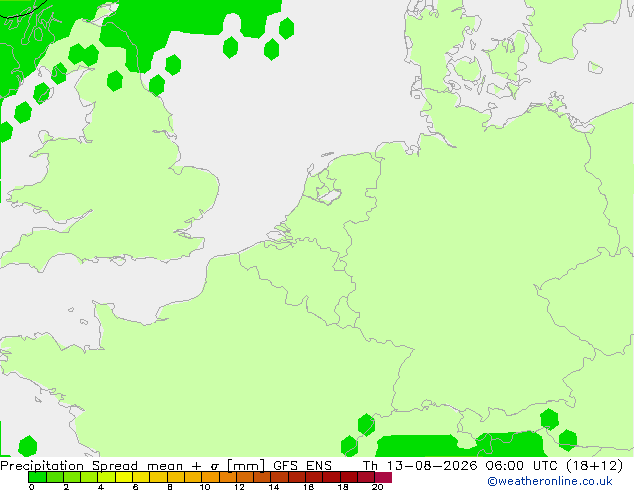This screenshot has width=634, height=490.
Task: Select the bright green legend swatch above 0
Action: click(37, 477)
